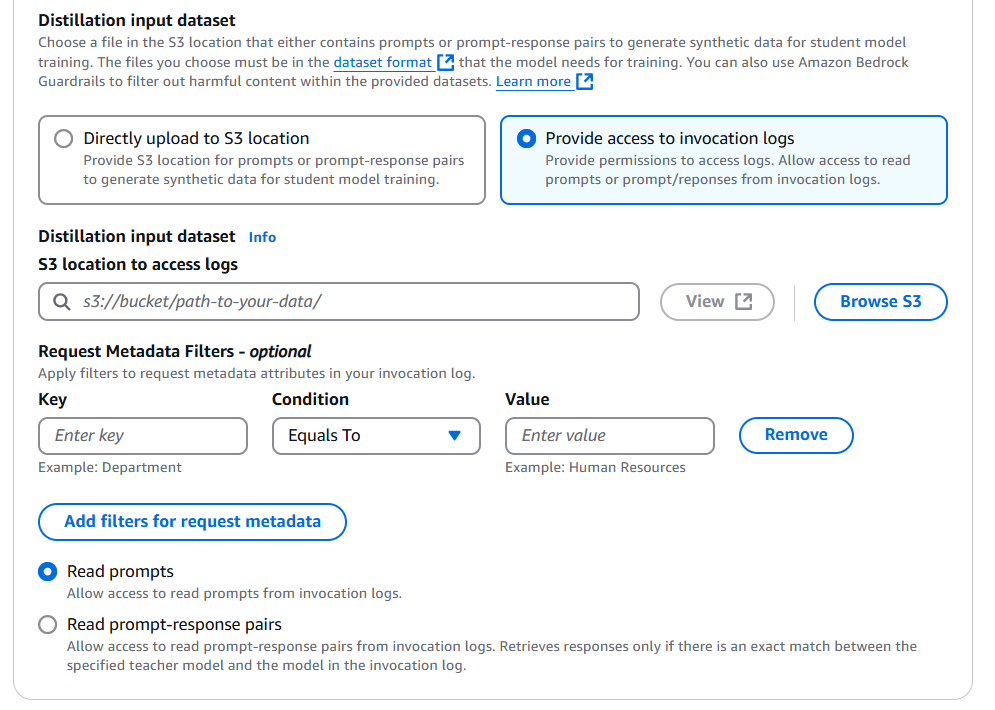
Task: Select Provide access to invocation logs option
Action: coord(526,138)
